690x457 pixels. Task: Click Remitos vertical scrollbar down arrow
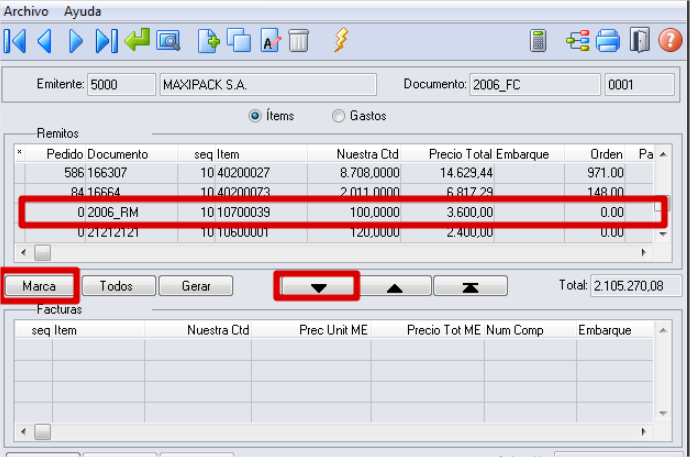[663, 234]
